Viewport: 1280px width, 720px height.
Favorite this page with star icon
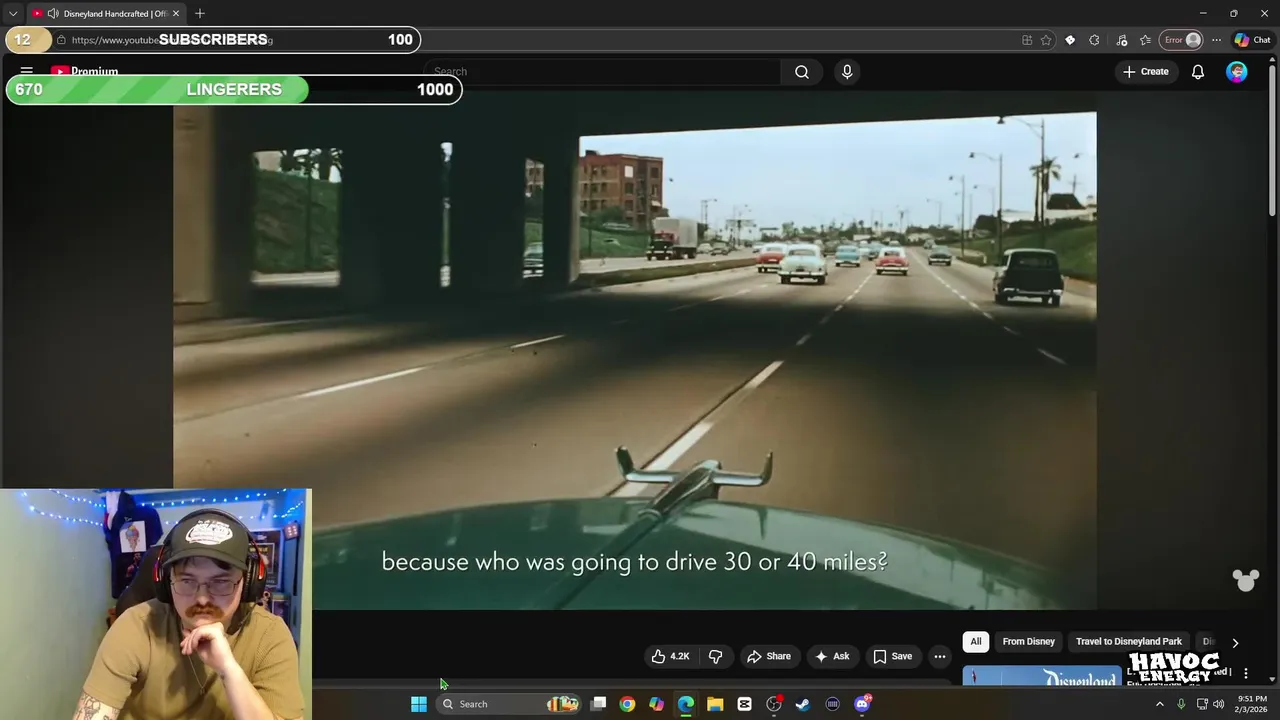pos(1046,40)
